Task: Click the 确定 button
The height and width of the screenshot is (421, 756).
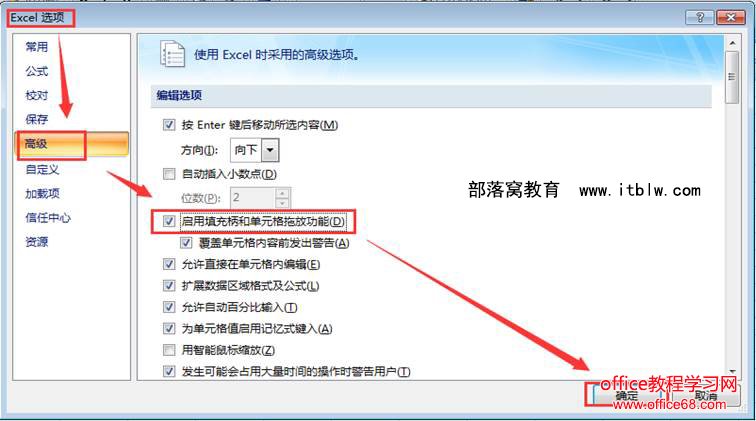Action: point(627,395)
